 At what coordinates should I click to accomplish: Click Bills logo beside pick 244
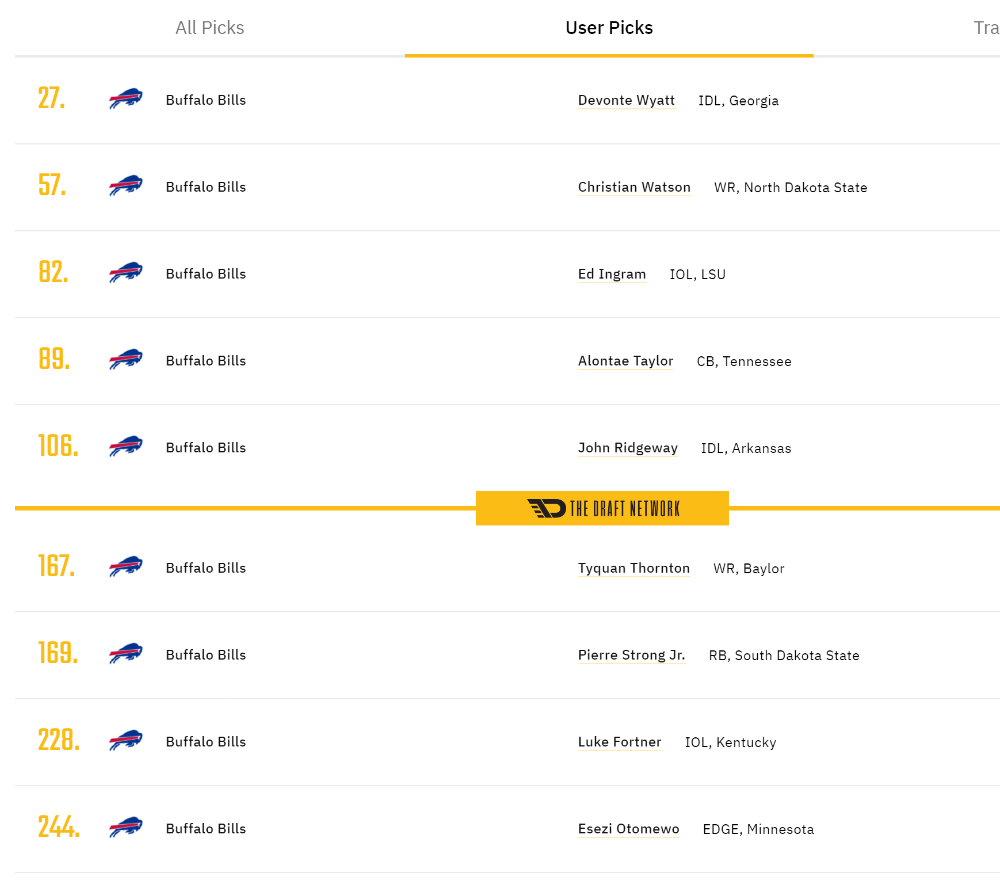click(126, 827)
